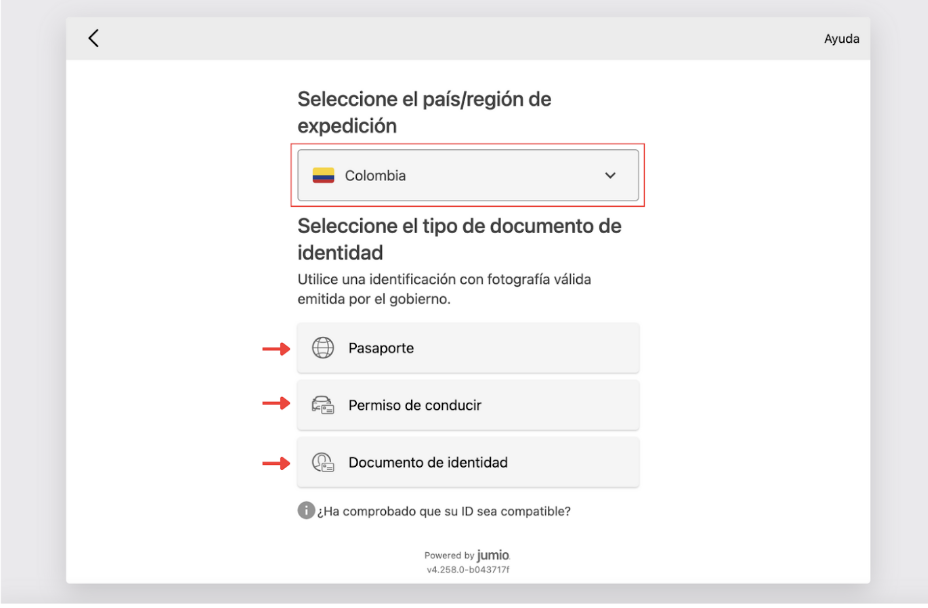The image size is (928, 608).
Task: Click the 'Seleccione el país/región de expedición' heading
Action: coord(424,112)
